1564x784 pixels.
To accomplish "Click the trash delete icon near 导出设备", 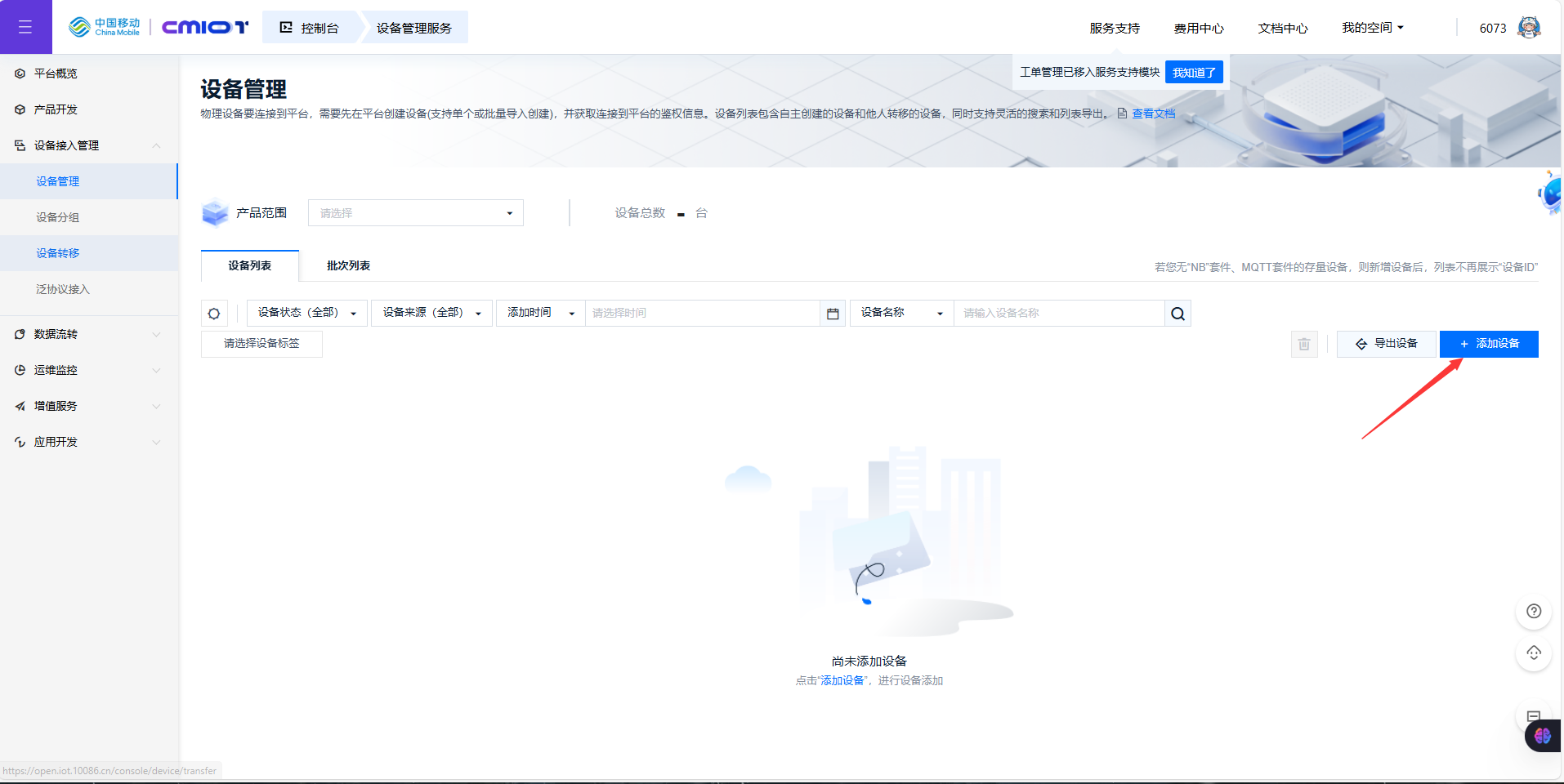I will [x=1304, y=344].
